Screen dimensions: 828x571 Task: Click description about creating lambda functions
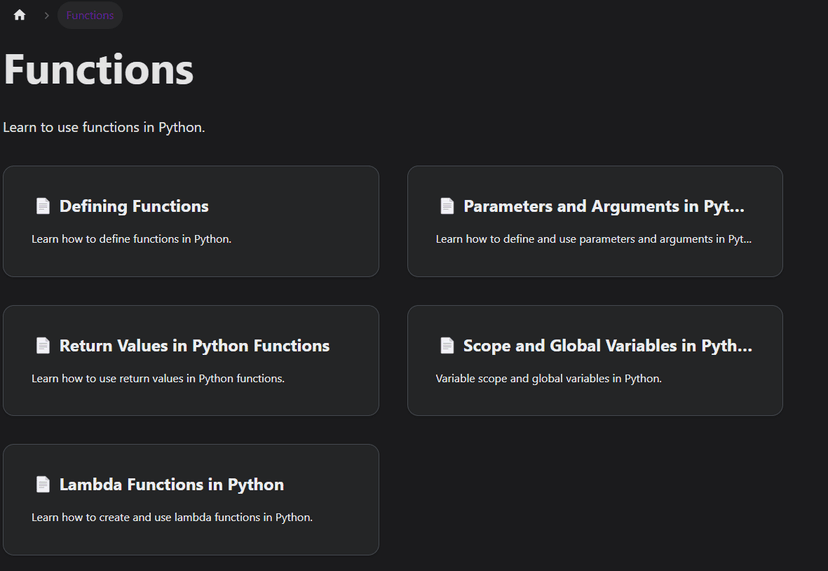tap(172, 517)
